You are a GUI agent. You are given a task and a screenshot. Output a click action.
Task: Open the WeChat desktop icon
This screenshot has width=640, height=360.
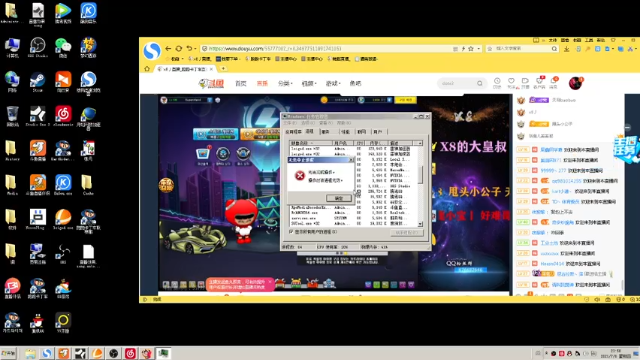[63, 47]
